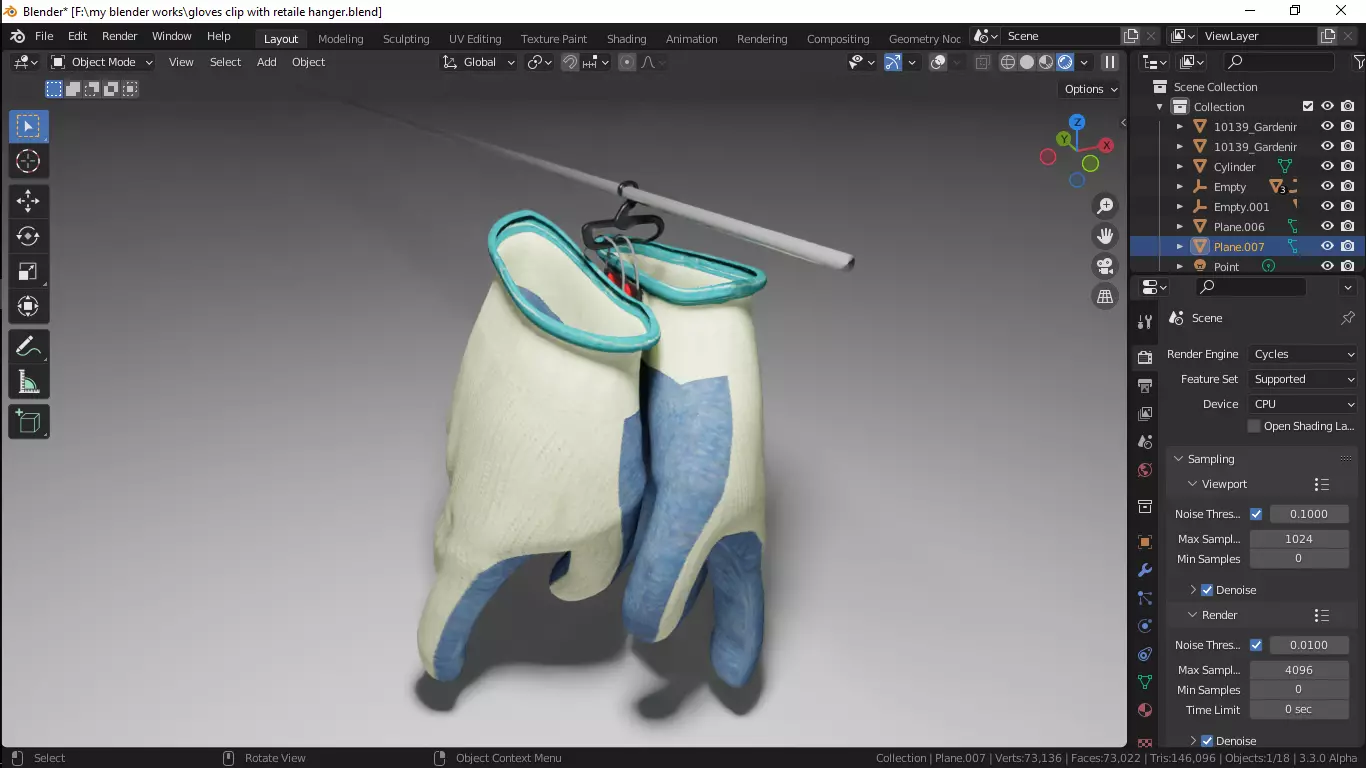Open the Device dropdown

point(1303,404)
